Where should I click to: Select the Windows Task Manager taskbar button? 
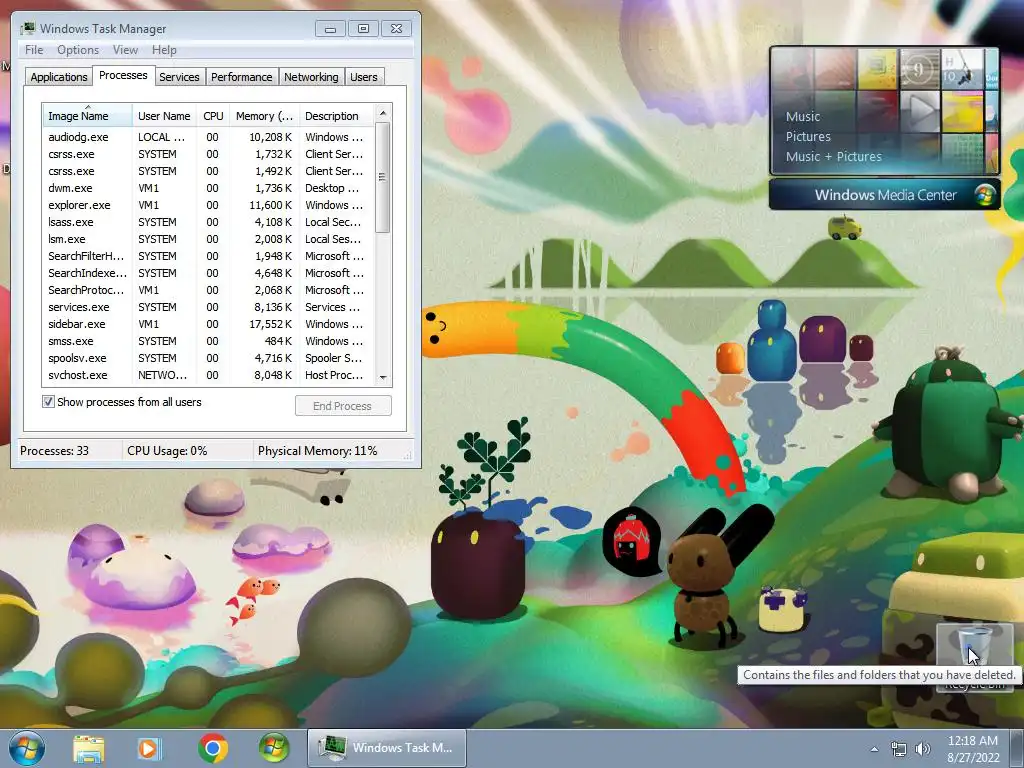tap(387, 748)
